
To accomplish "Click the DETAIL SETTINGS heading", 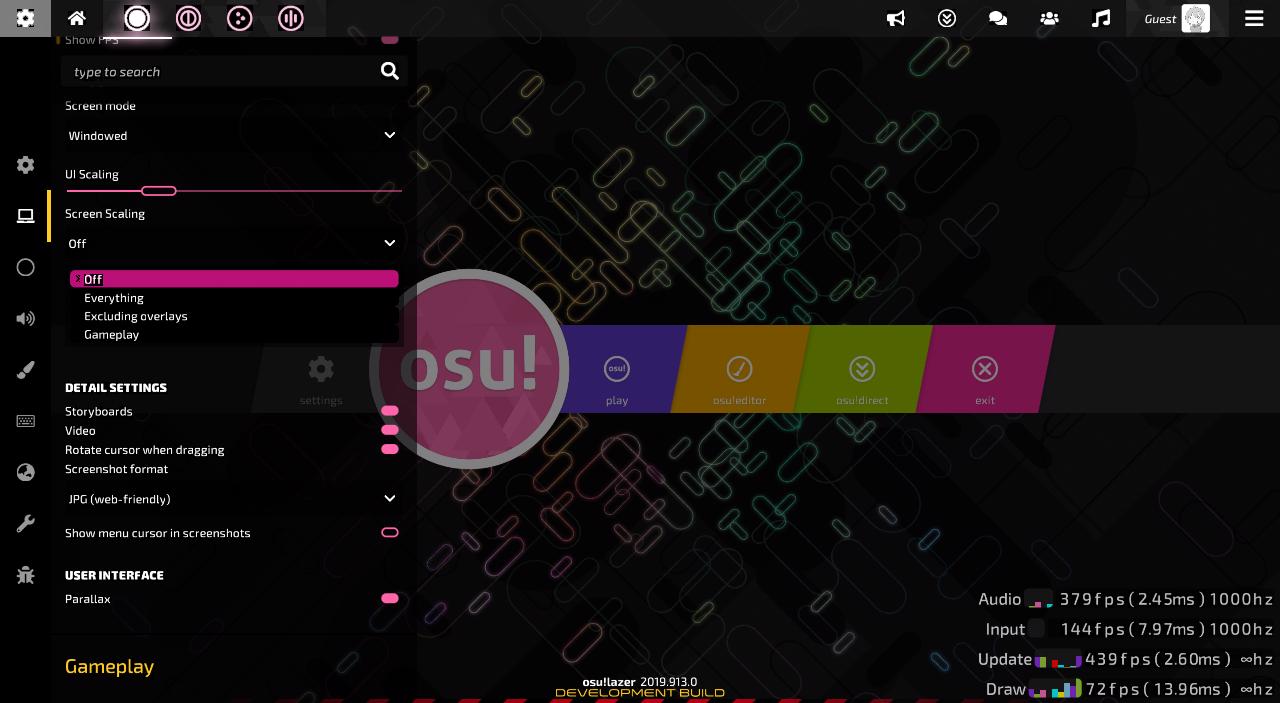I will pyautogui.click(x=116, y=387).
